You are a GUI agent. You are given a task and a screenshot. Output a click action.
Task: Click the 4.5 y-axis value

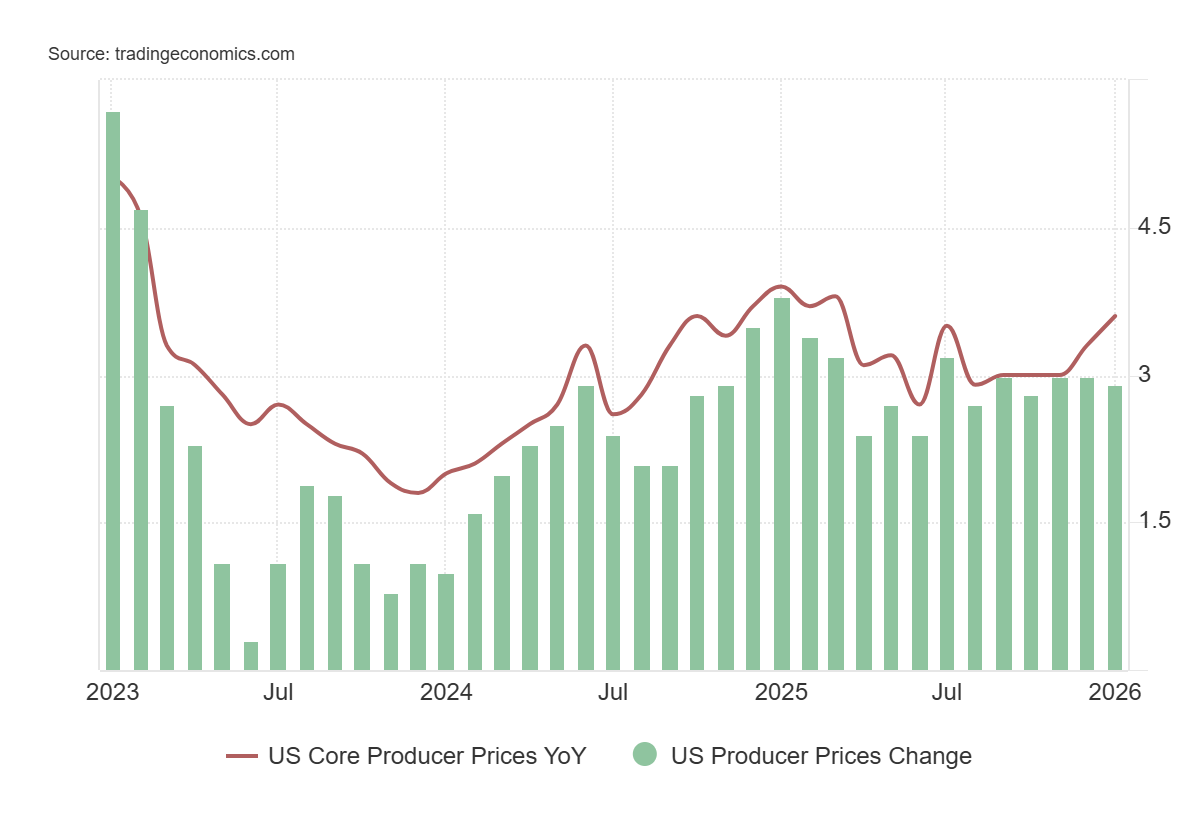(1154, 227)
